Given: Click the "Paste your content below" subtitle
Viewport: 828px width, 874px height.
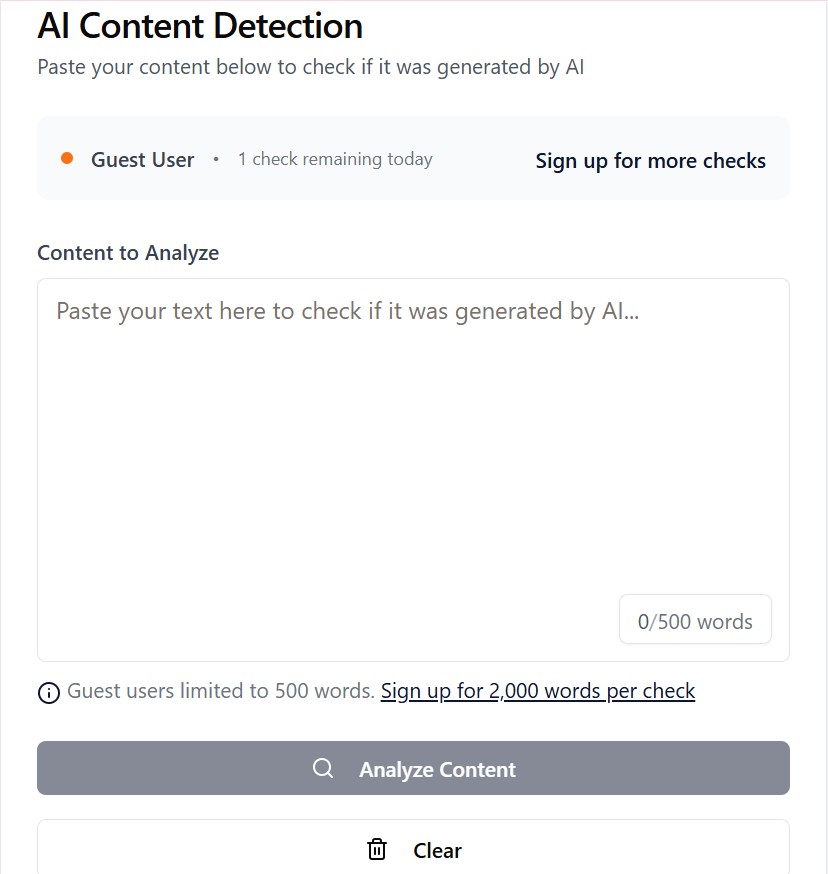Looking at the screenshot, I should click(x=310, y=68).
